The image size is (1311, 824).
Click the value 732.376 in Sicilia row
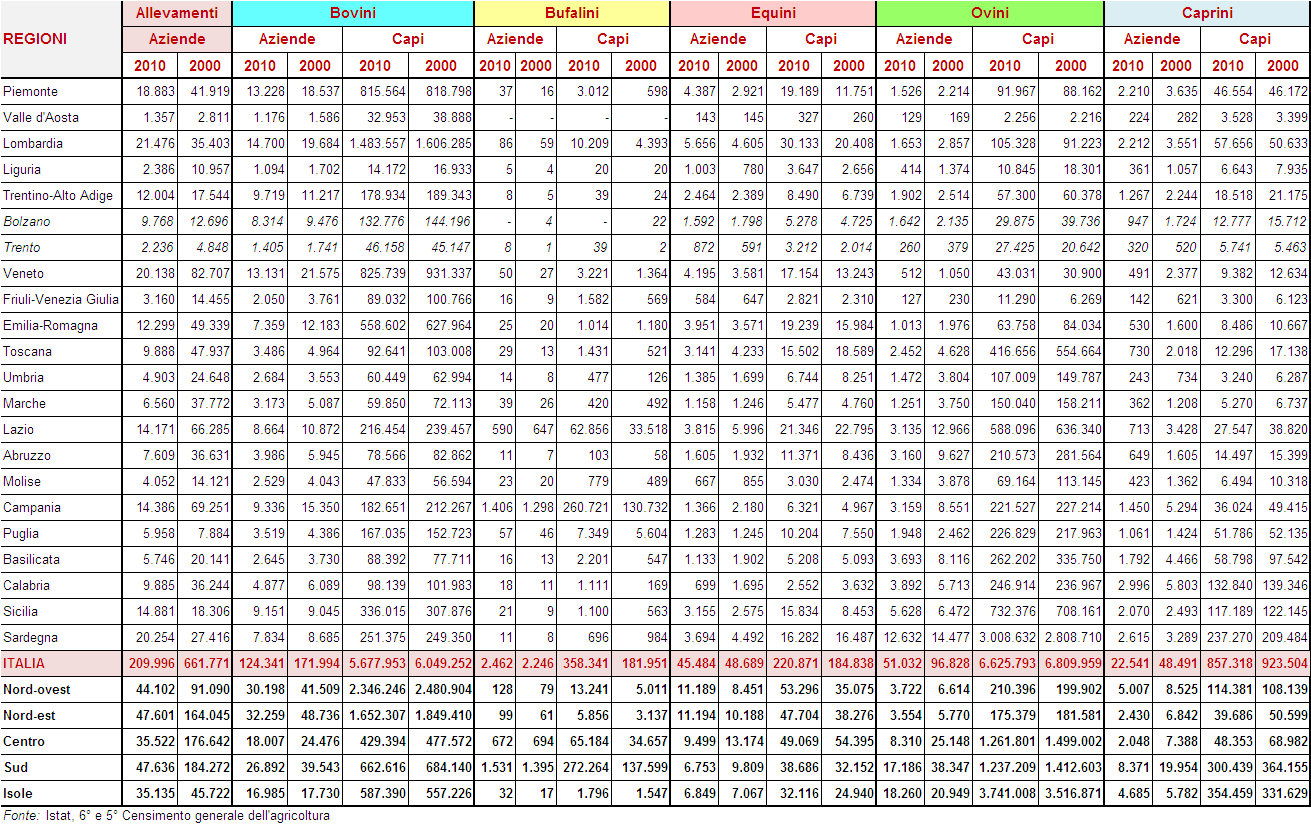(x=1013, y=612)
